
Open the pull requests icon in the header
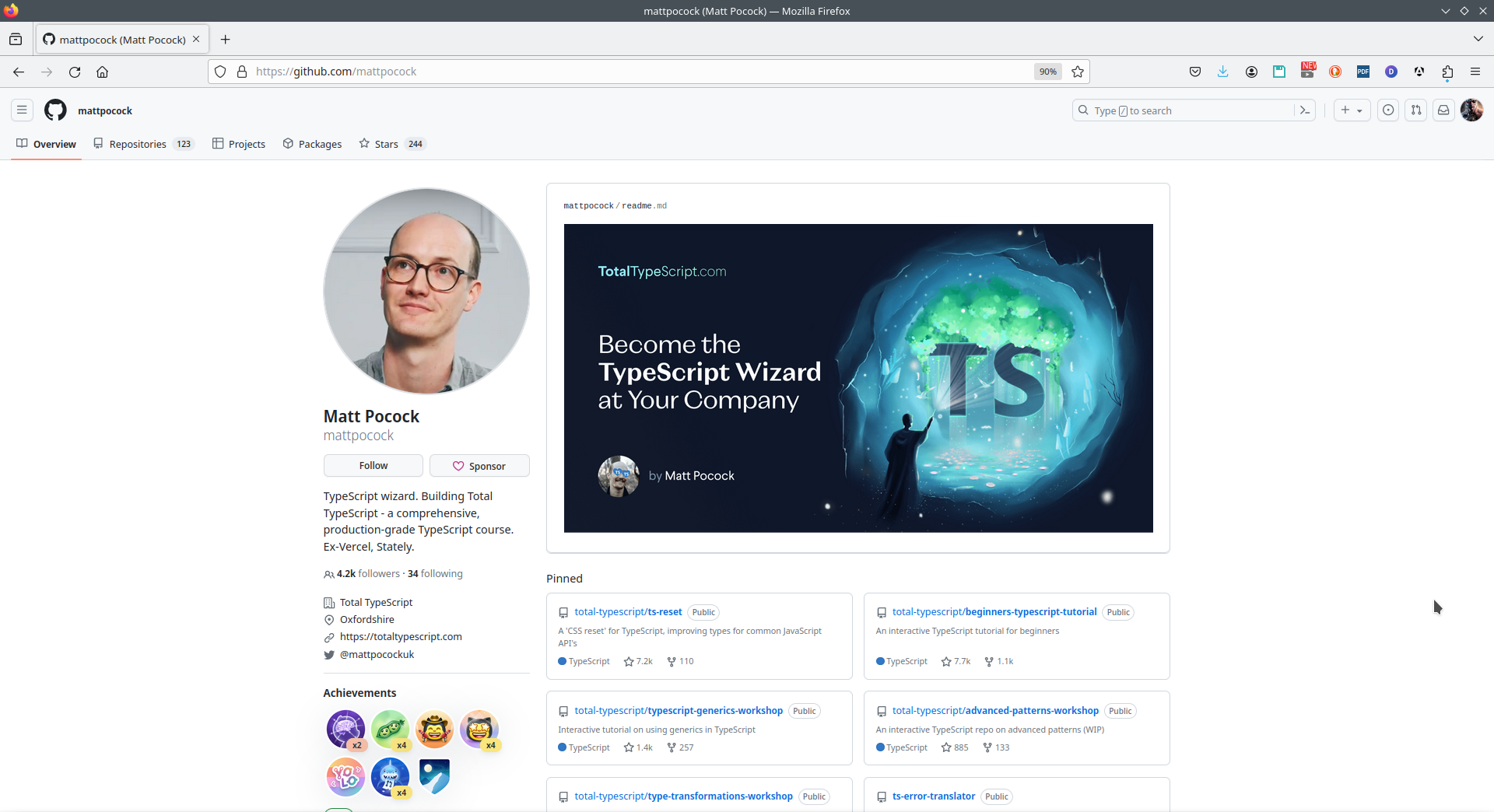tap(1416, 110)
